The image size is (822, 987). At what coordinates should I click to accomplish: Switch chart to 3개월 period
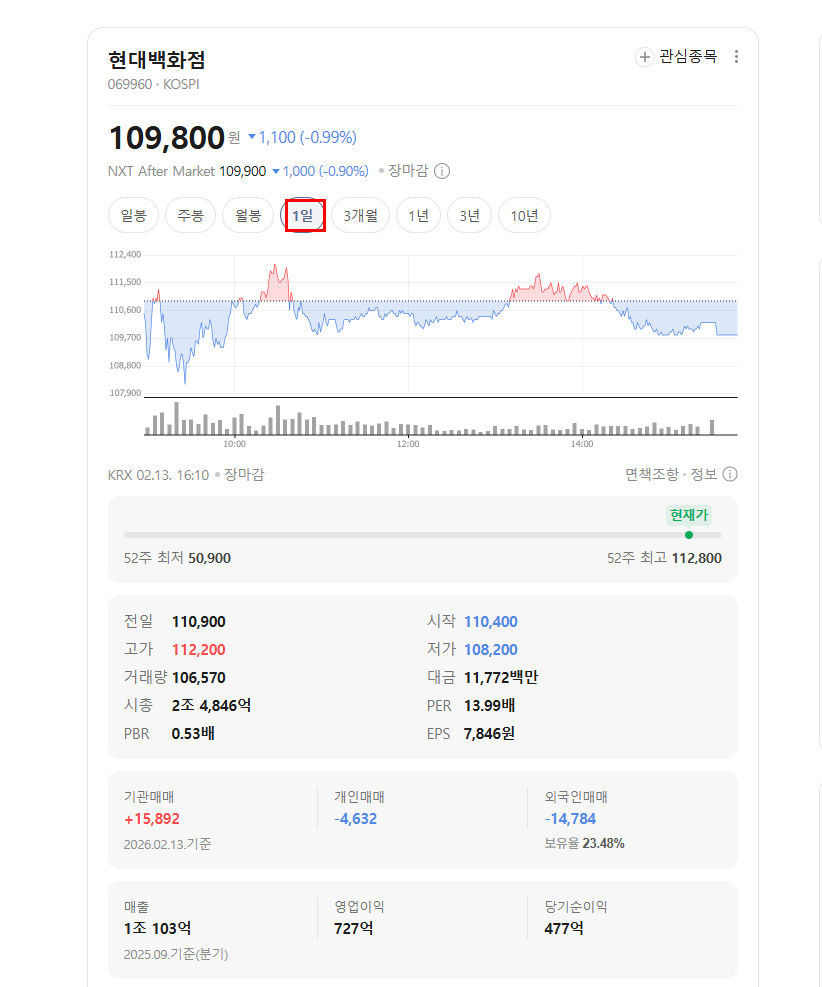pos(361,215)
